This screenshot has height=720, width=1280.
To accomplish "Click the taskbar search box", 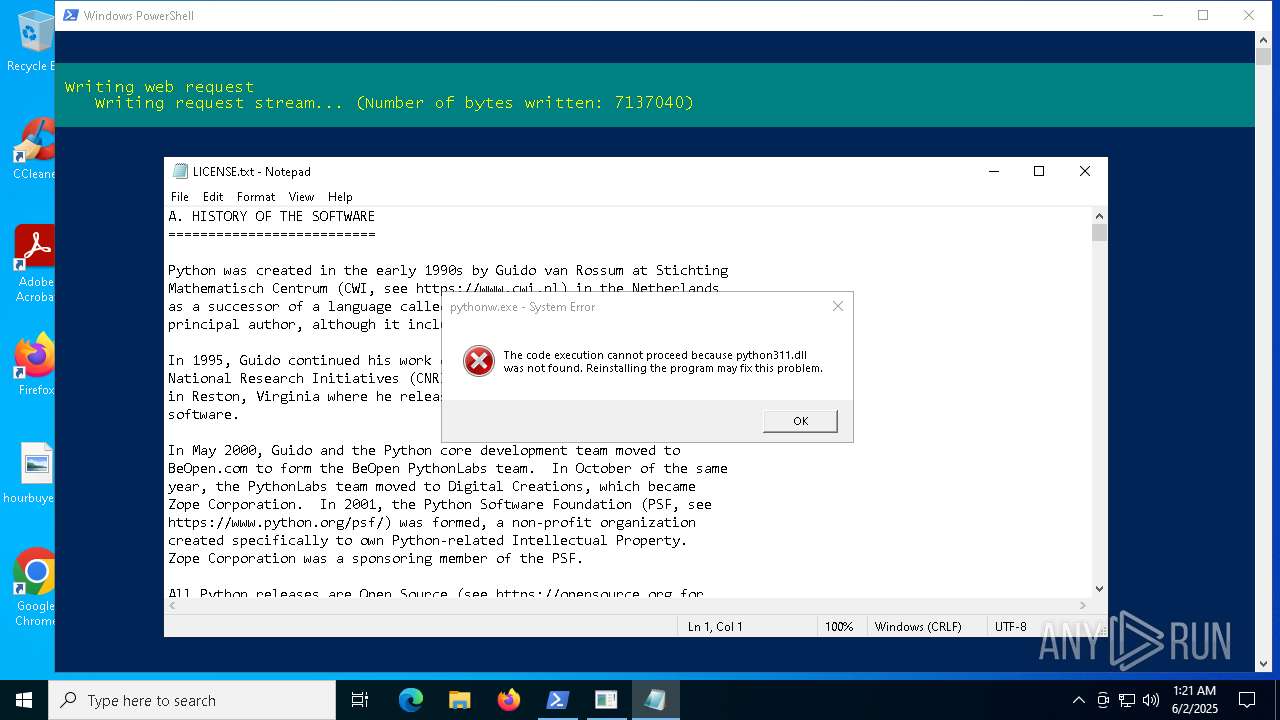I will (x=192, y=700).
